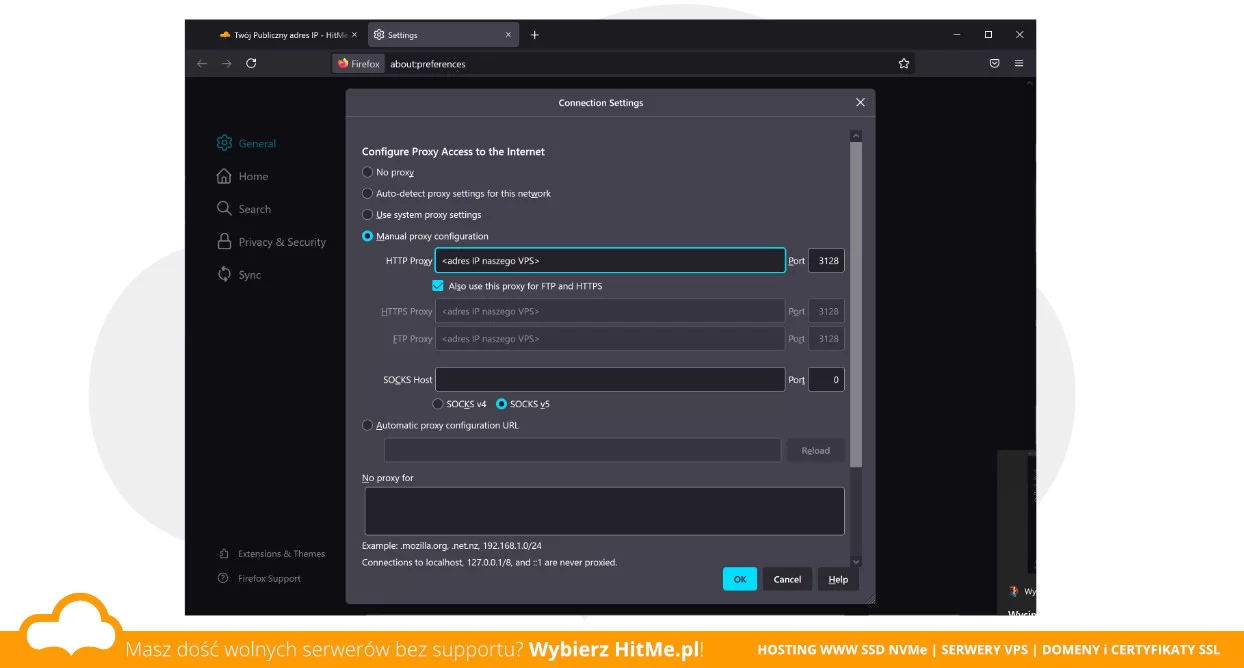Click the SOCKS port field showing 0
1244x668 pixels.
point(826,380)
